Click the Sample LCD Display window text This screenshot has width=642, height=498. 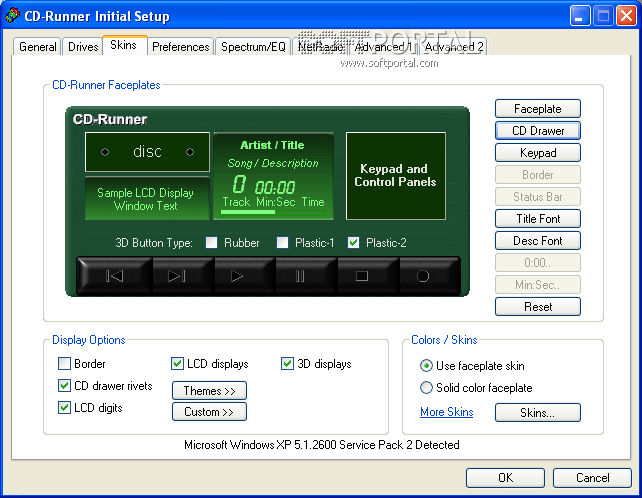[145, 199]
